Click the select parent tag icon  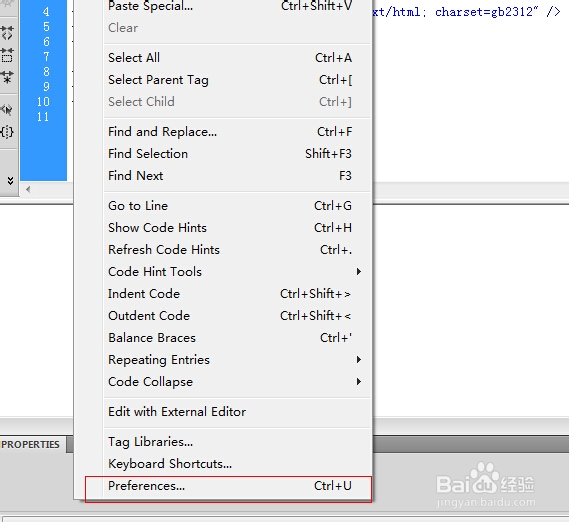pyautogui.click(x=7, y=109)
